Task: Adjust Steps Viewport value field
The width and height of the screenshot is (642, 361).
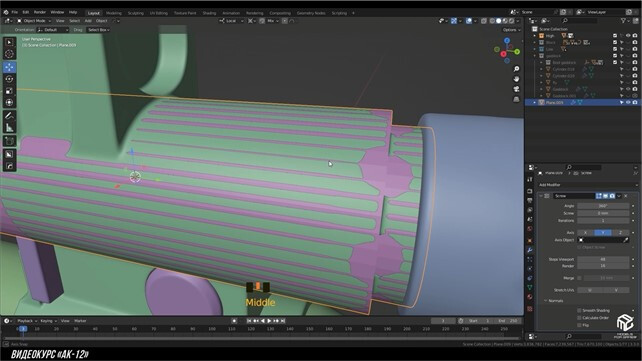Action: click(603, 259)
